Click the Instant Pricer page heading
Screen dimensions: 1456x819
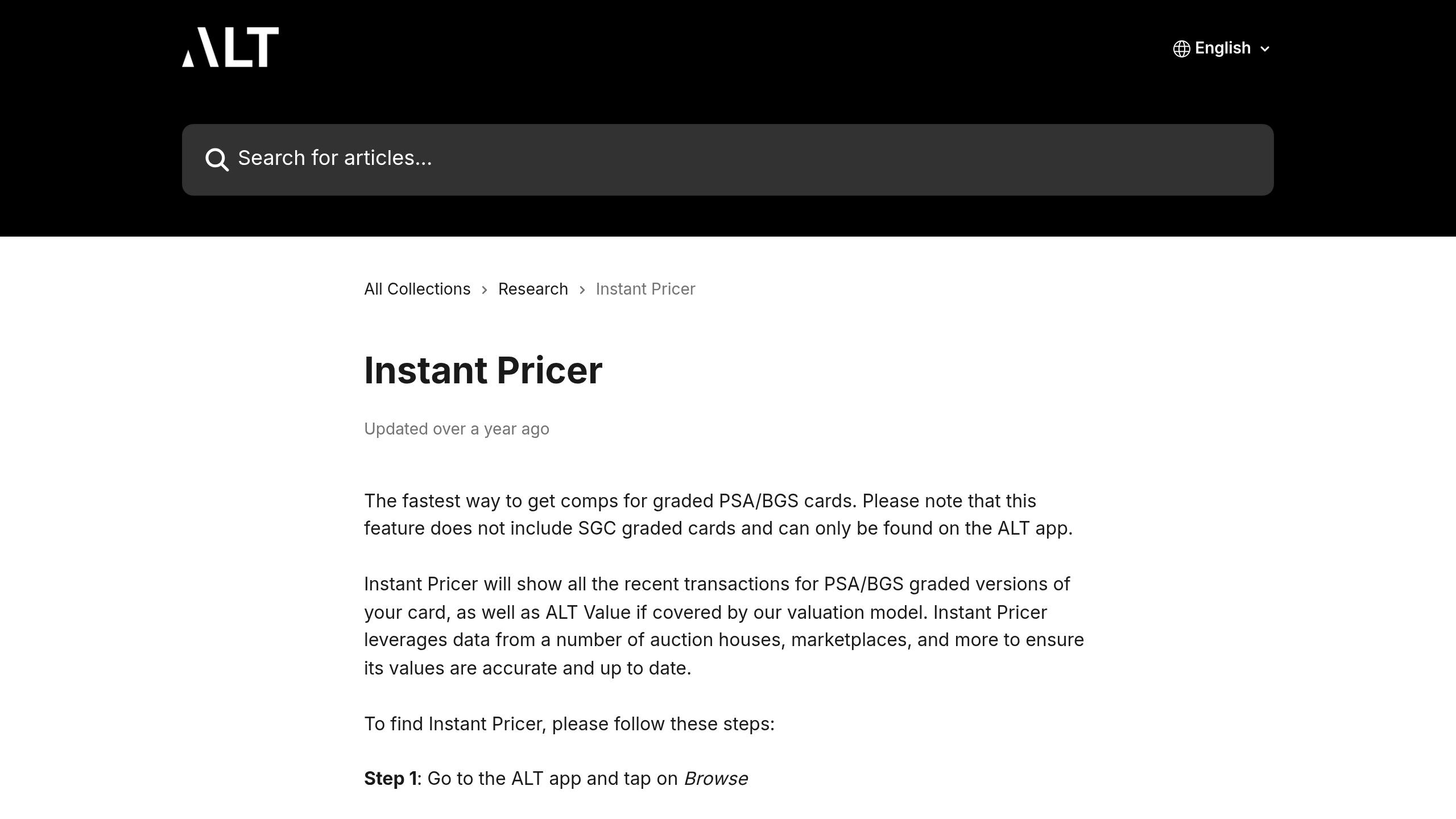(x=483, y=370)
